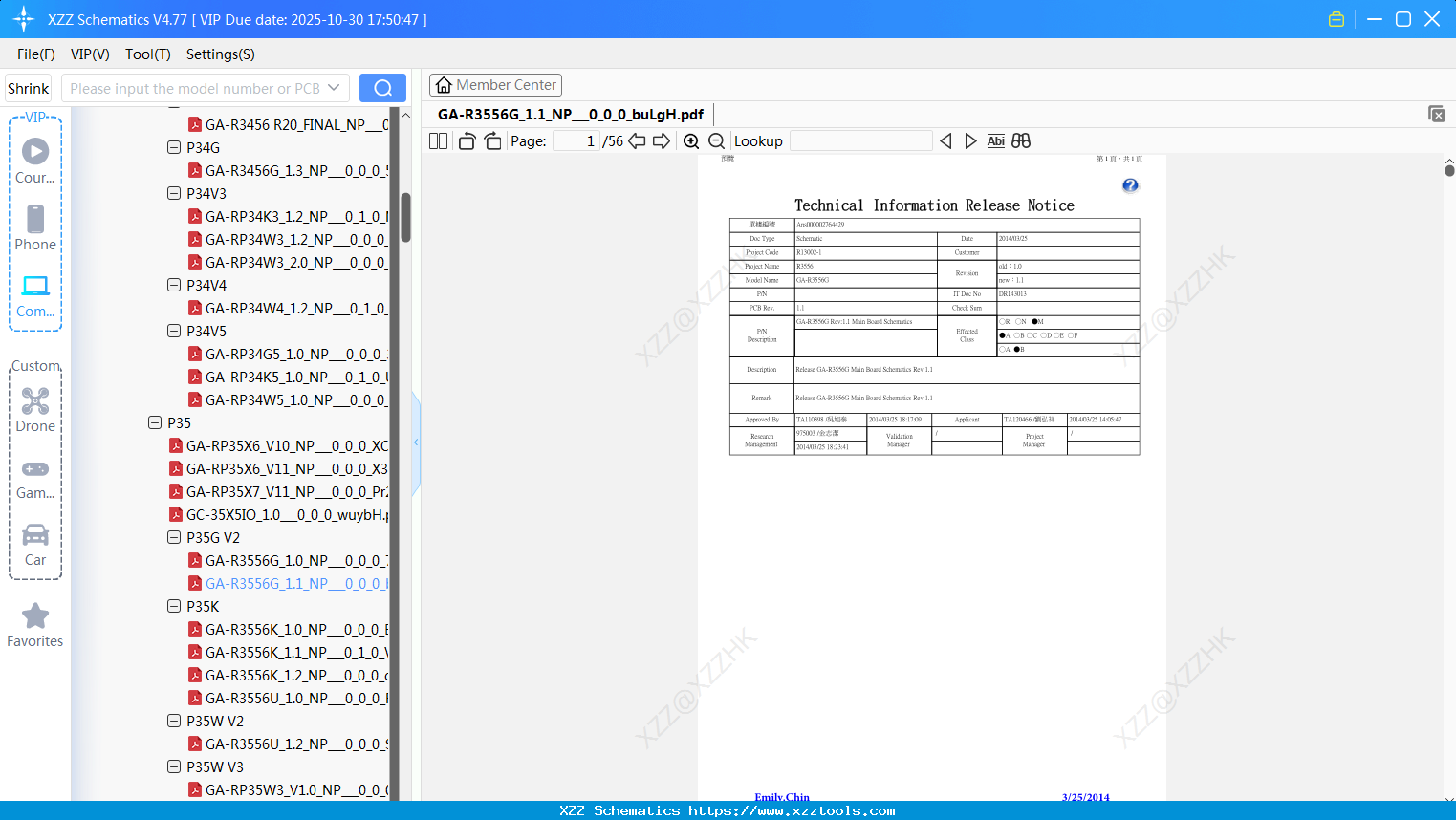The width and height of the screenshot is (1456, 820).
Task: Toggle the two-page view icon
Action: [438, 141]
